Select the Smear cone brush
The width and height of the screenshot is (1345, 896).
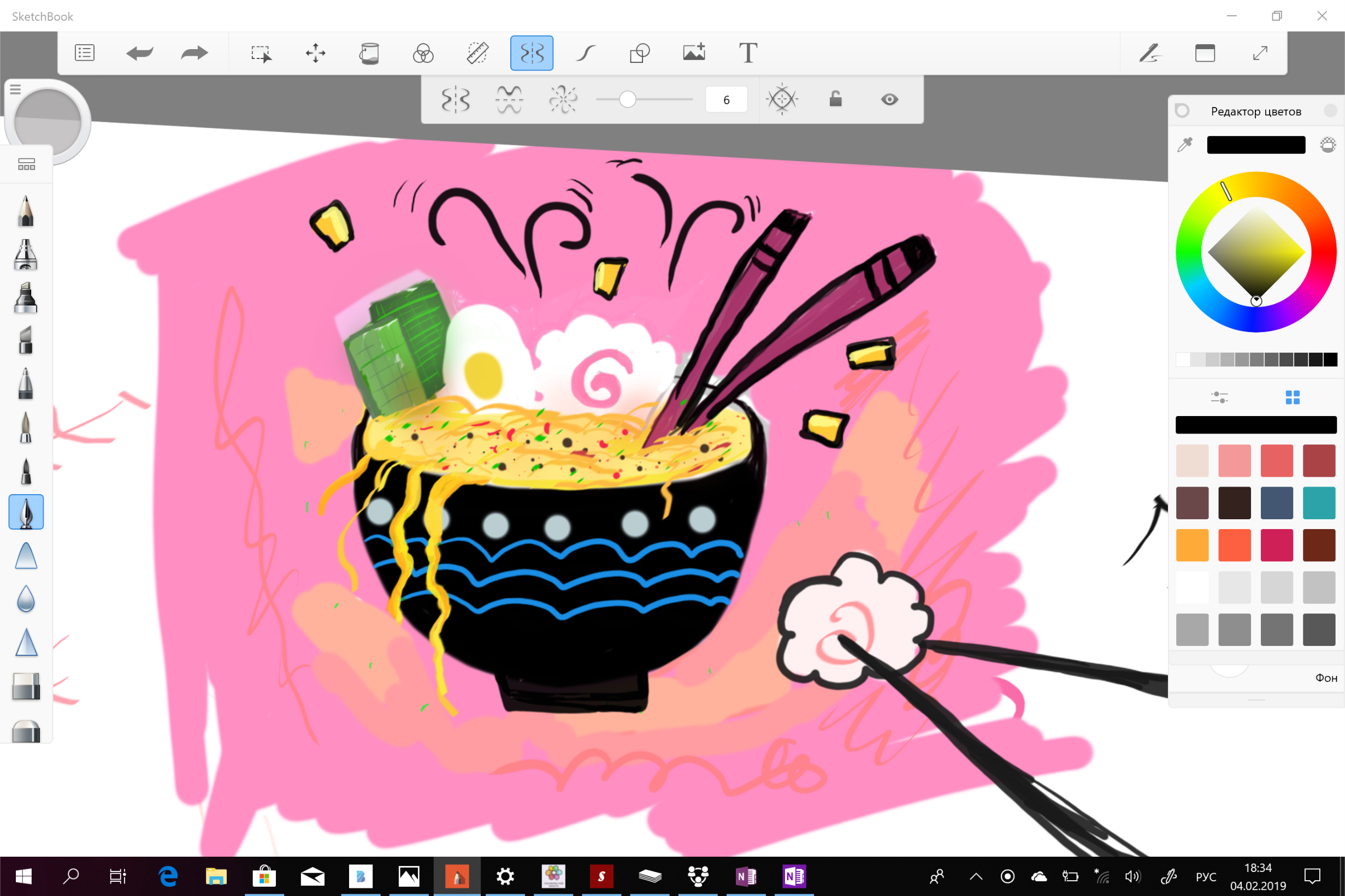pos(26,556)
